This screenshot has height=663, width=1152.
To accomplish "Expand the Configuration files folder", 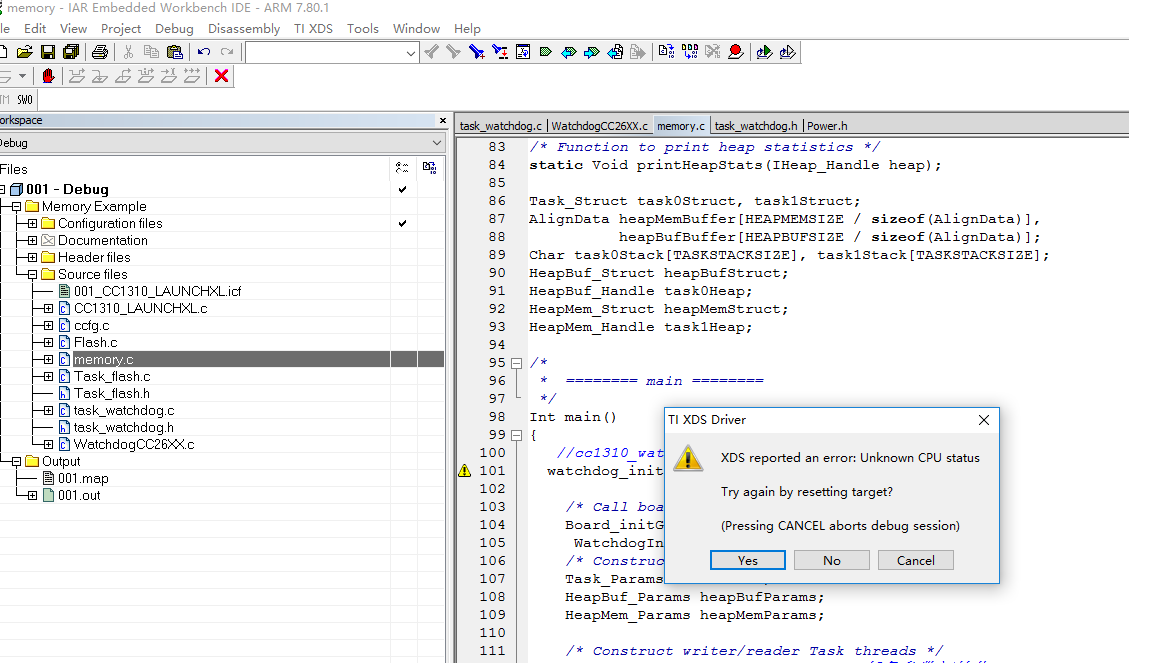I will click(32, 223).
